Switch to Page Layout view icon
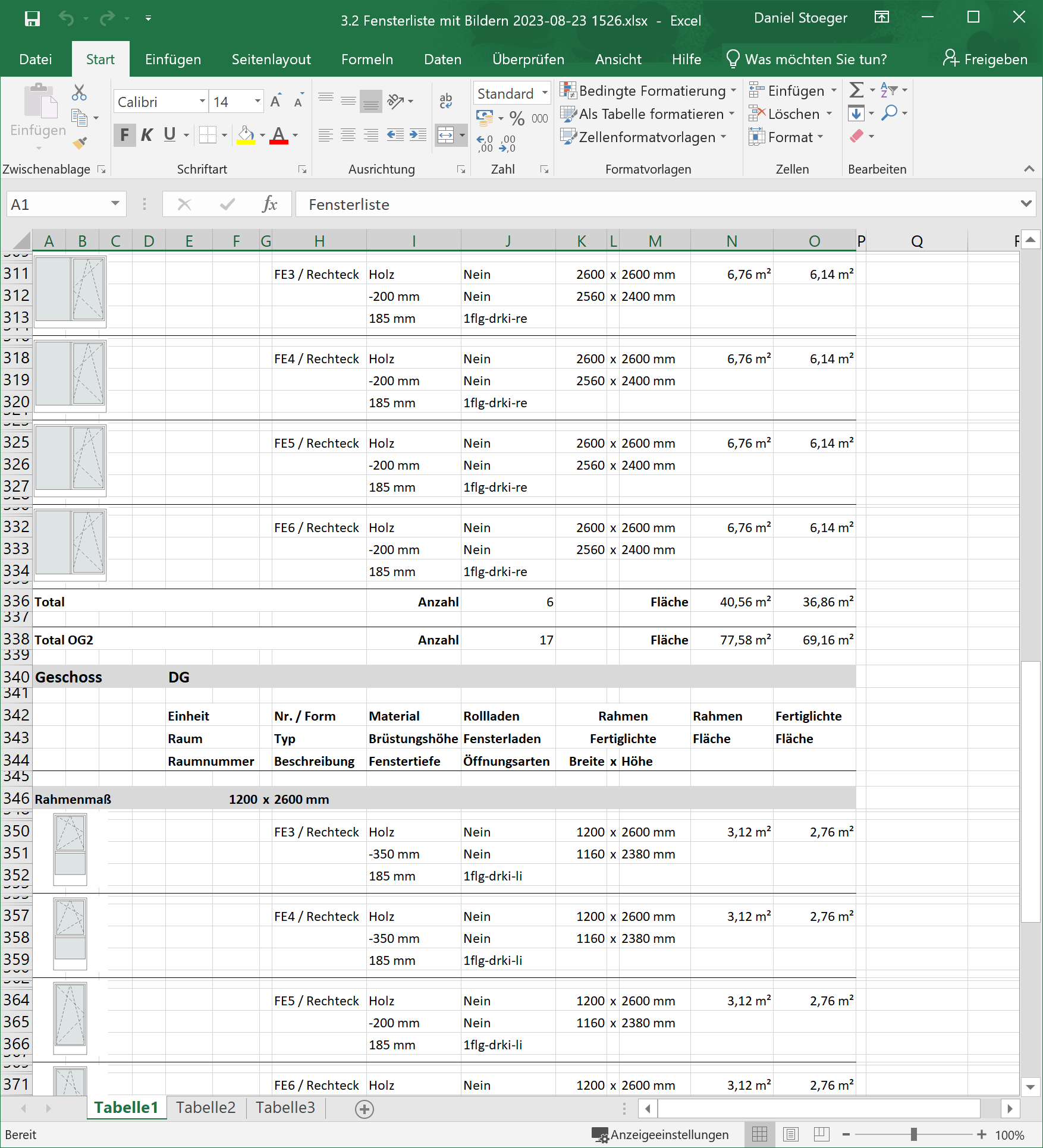The width and height of the screenshot is (1043, 1148). [790, 1134]
